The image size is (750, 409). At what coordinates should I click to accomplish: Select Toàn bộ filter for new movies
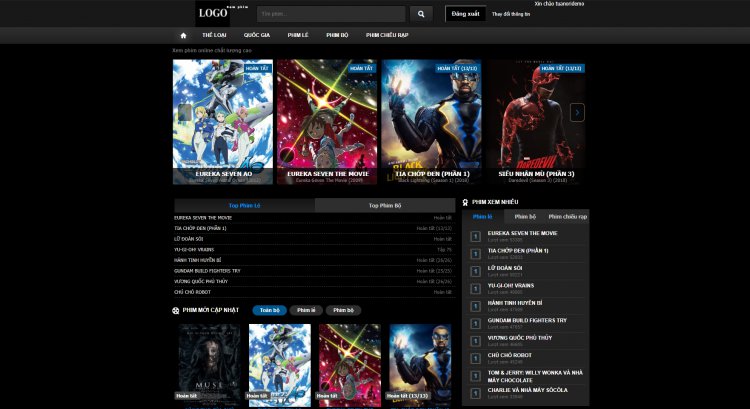click(270, 310)
